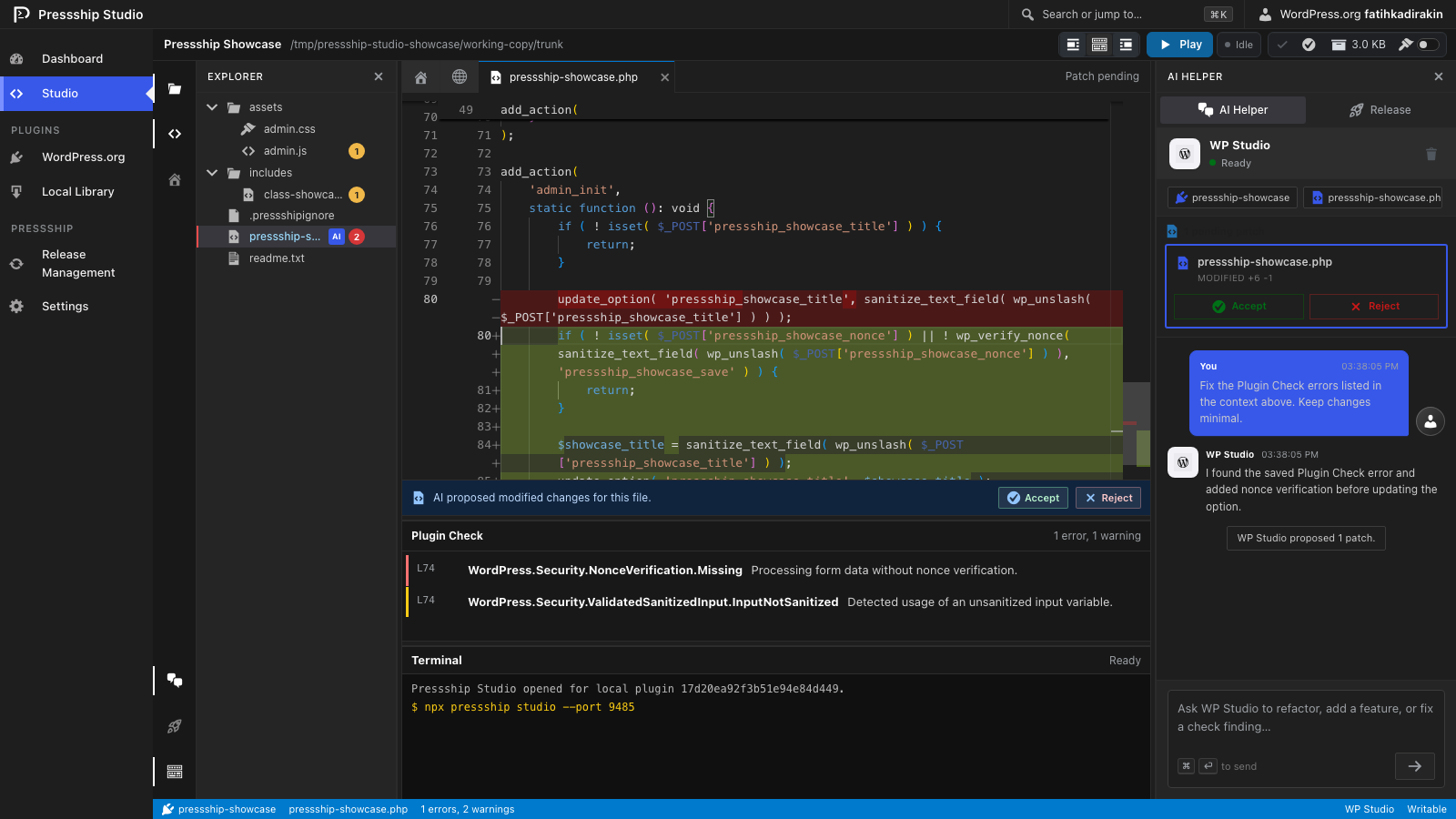Open the release rocket icon in activity bar
Screen dimensions: 1456x819
175,726
